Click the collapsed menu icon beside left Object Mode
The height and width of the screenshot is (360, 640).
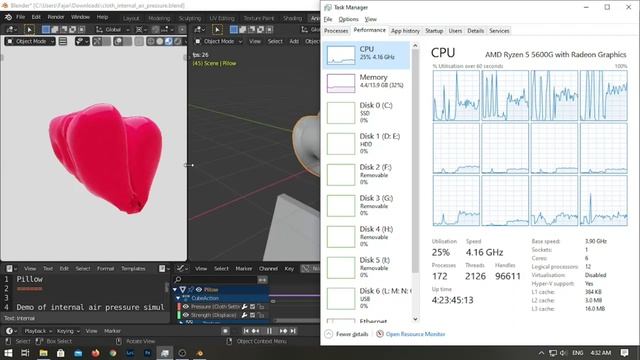tap(63, 41)
